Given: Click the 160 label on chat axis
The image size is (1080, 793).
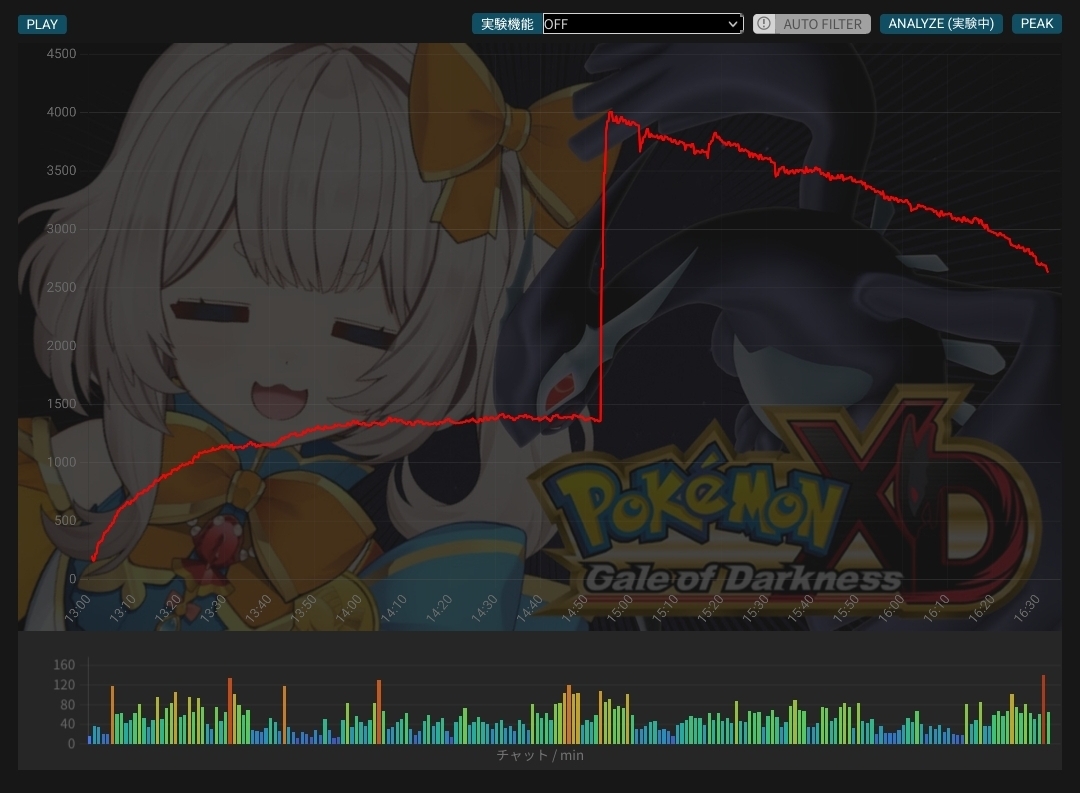Looking at the screenshot, I should point(64,665).
